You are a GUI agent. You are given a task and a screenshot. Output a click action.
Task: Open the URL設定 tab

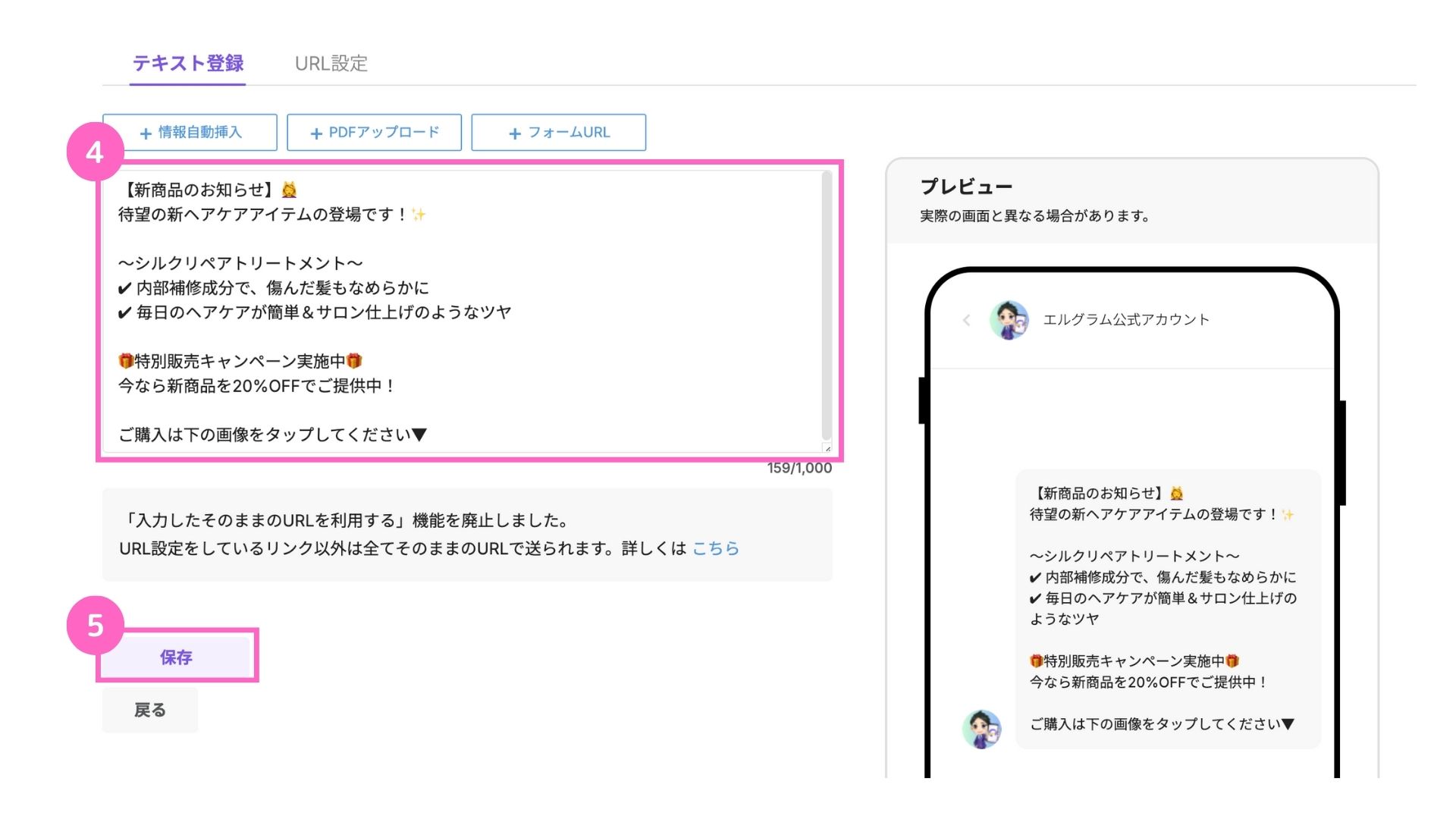331,64
